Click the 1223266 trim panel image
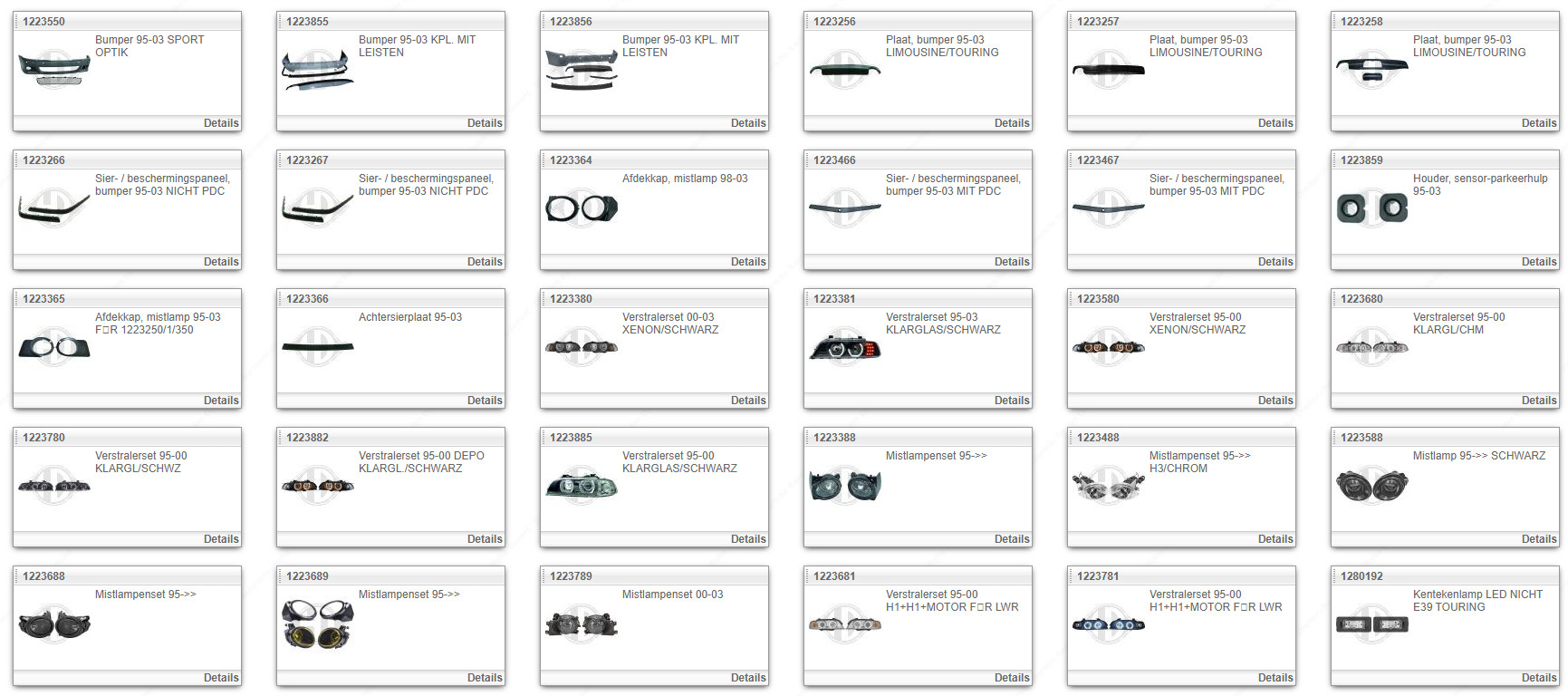The width and height of the screenshot is (1568, 696). click(54, 208)
